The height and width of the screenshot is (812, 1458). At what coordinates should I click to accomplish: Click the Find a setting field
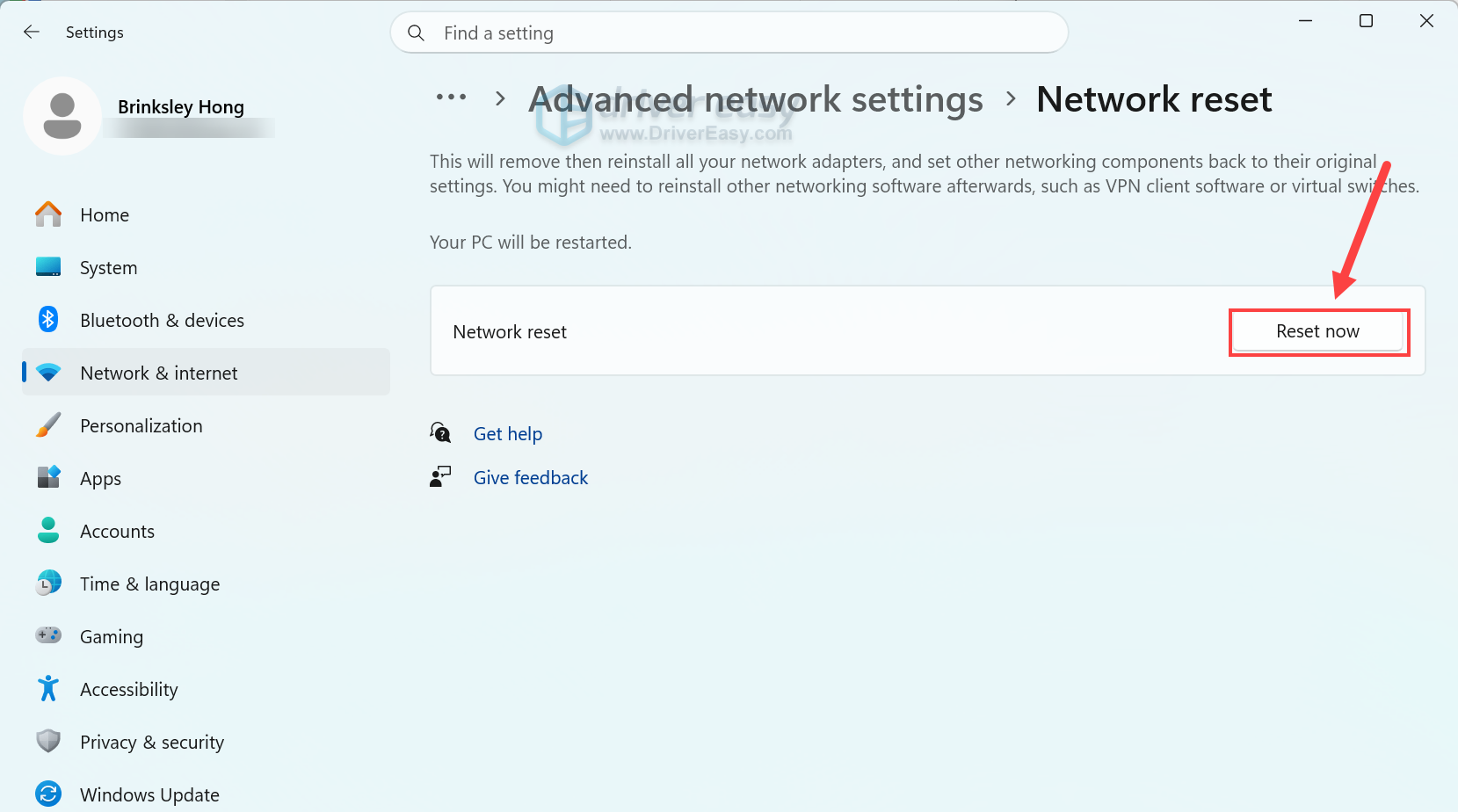(x=729, y=33)
